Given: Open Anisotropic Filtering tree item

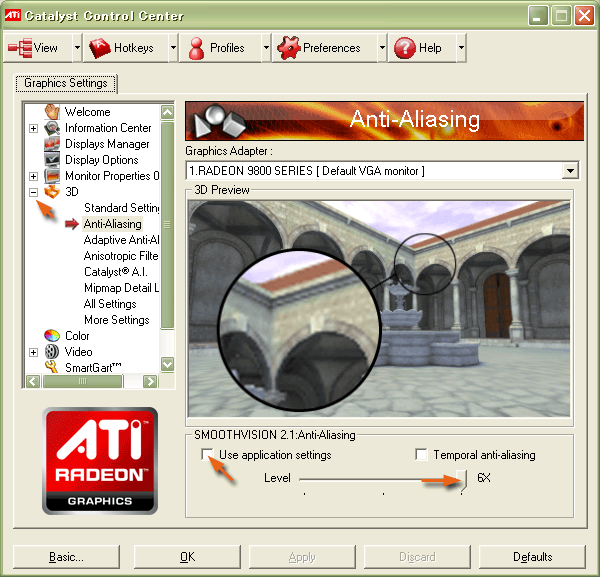Looking at the screenshot, I should 121,256.
